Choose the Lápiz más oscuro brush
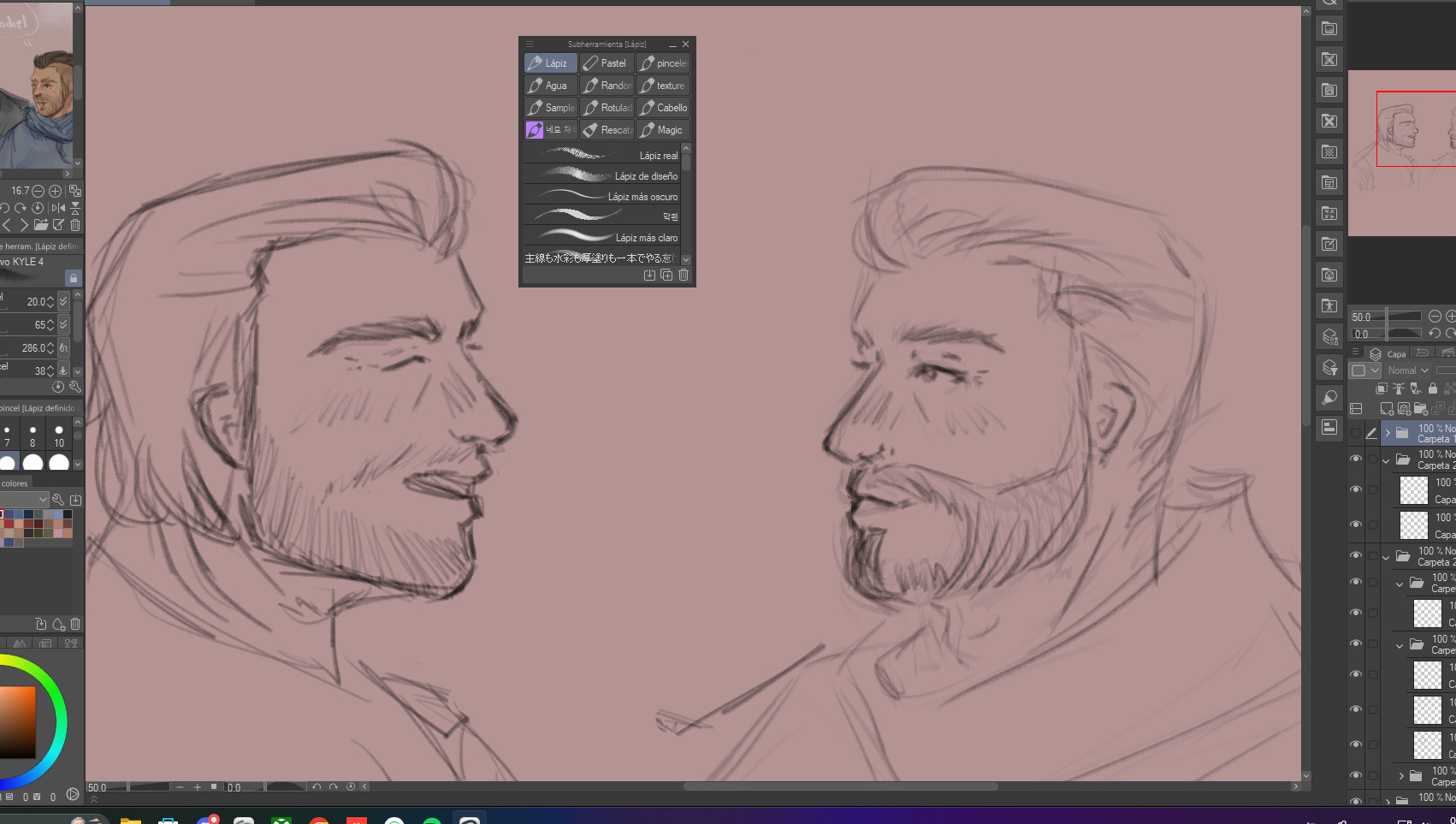This screenshot has height=824, width=1456. coord(601,196)
